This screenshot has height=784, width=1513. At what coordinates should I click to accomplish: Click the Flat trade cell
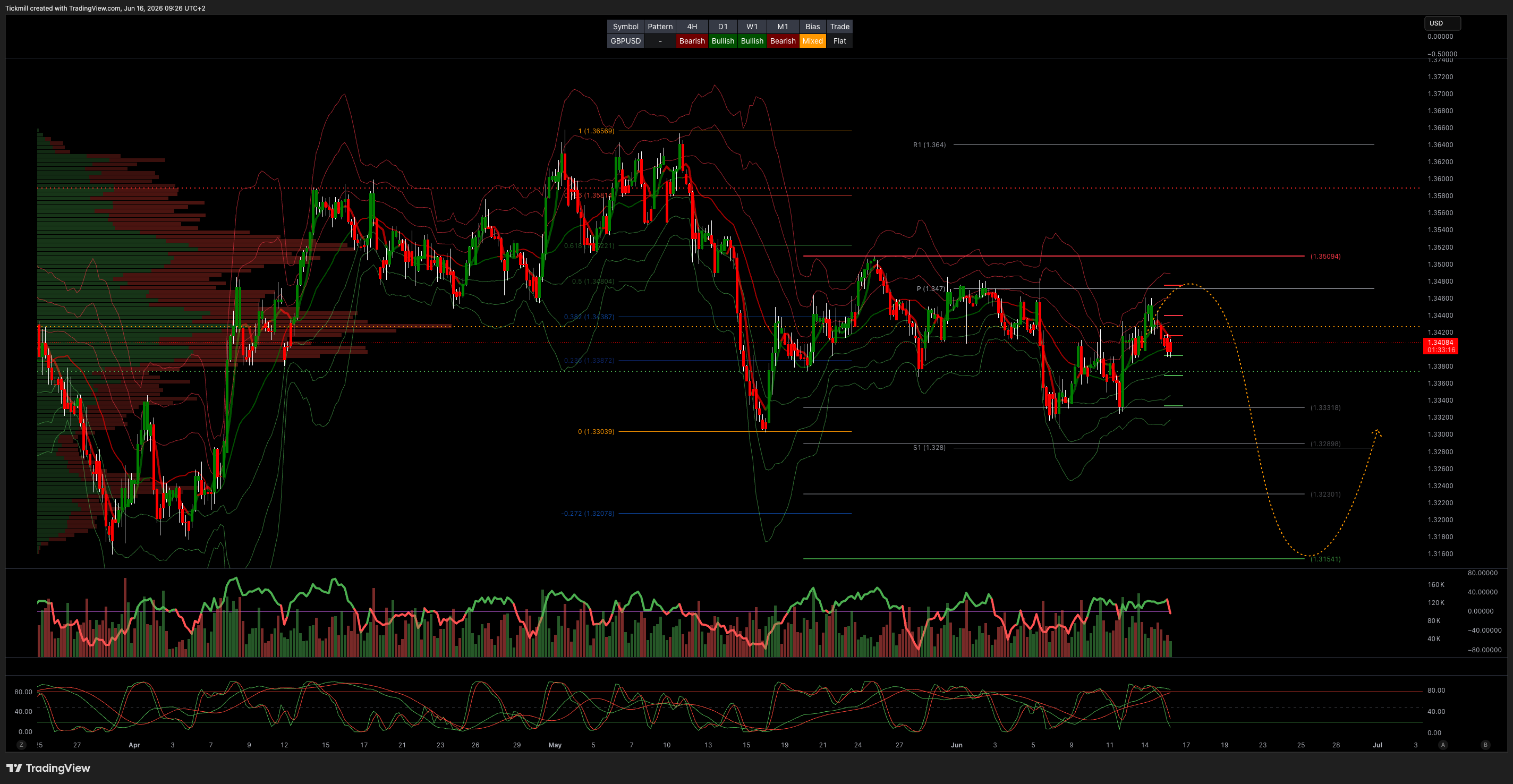coord(840,41)
